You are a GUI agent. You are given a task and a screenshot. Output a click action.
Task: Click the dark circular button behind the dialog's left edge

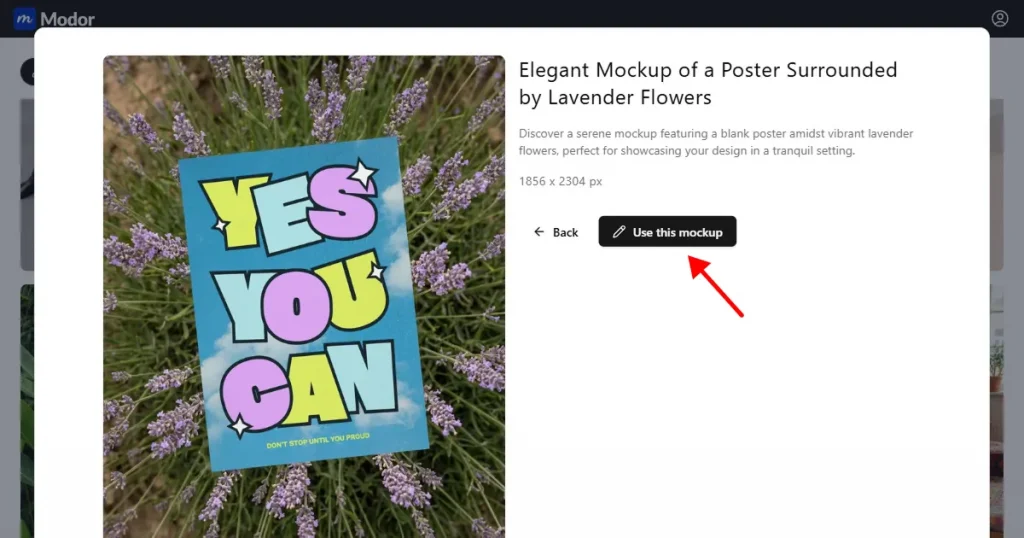tap(27, 71)
